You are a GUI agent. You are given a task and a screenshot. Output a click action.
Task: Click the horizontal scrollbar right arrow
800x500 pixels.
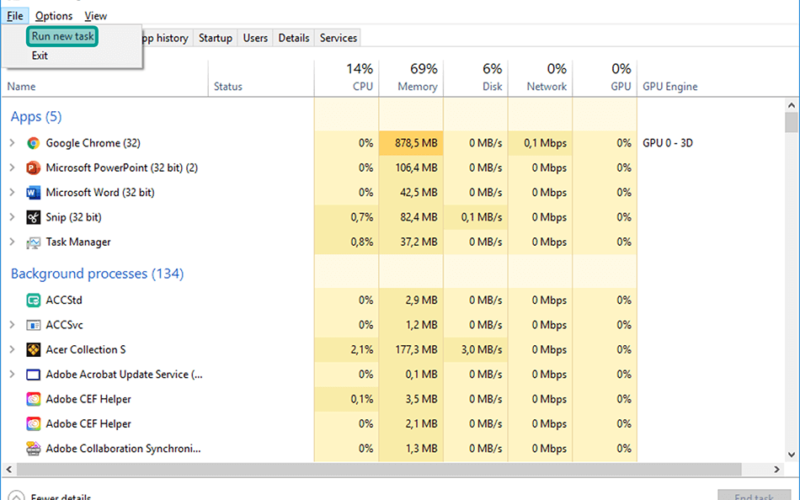(777, 469)
